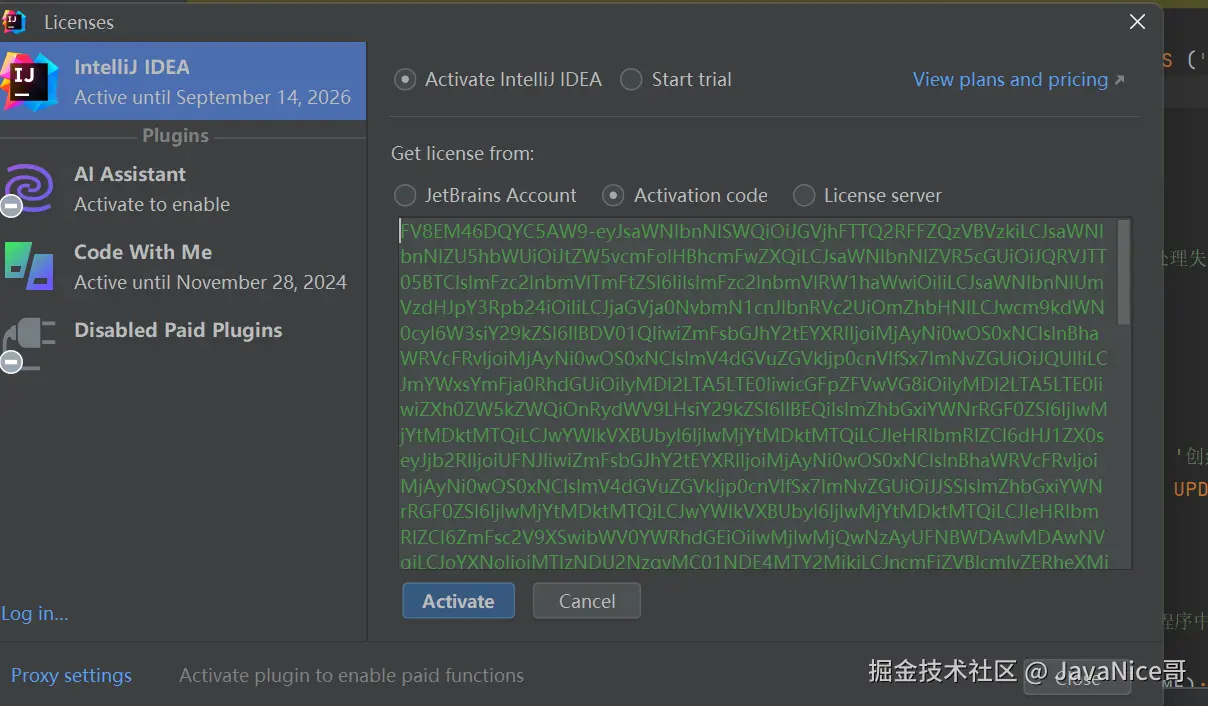Select JetBrains Account as license source

click(405, 195)
